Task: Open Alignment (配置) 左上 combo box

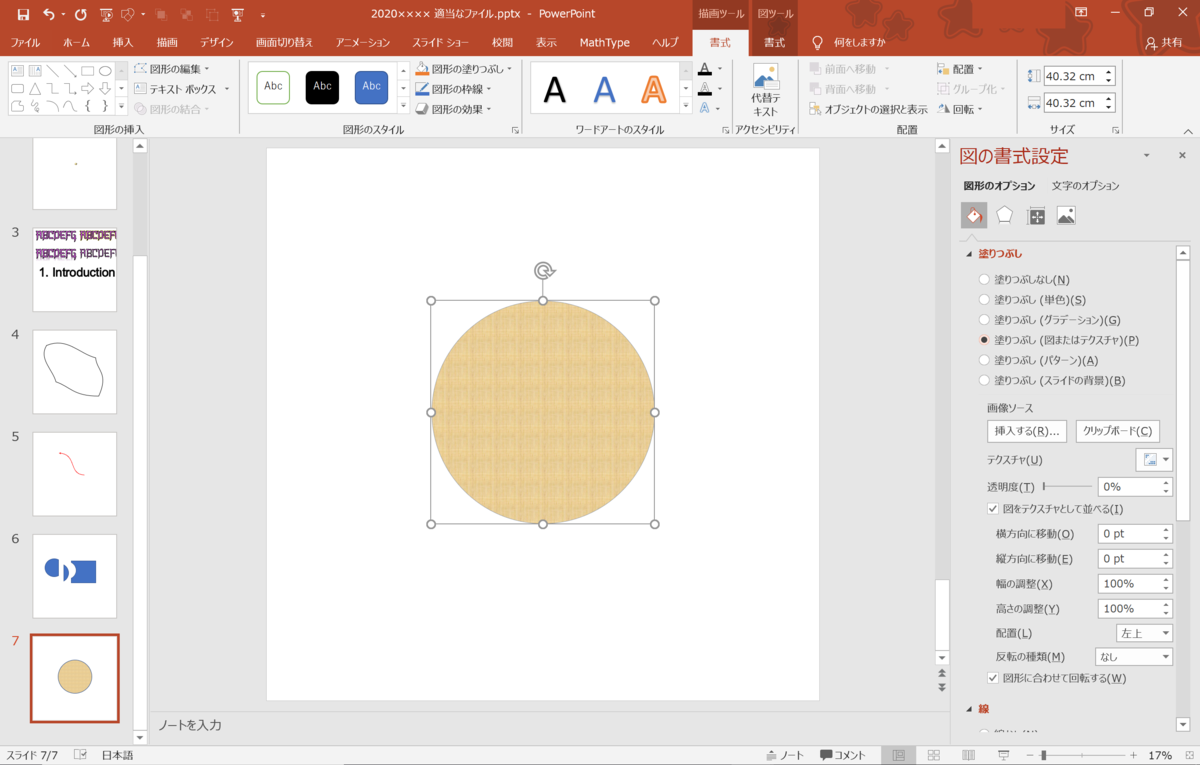Action: pos(1144,633)
